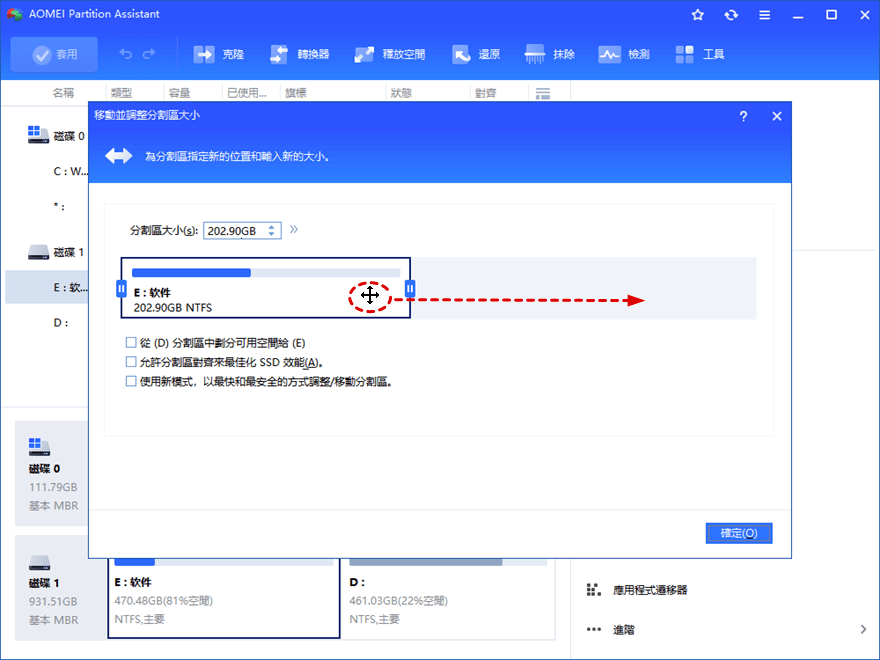
Task: Click 磁碟 1 panel in the disk map
Action: 61,588
